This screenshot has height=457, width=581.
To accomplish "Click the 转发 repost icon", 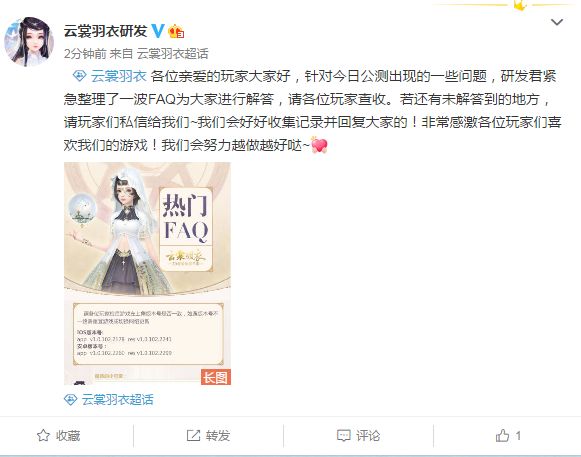I will pyautogui.click(x=193, y=436).
